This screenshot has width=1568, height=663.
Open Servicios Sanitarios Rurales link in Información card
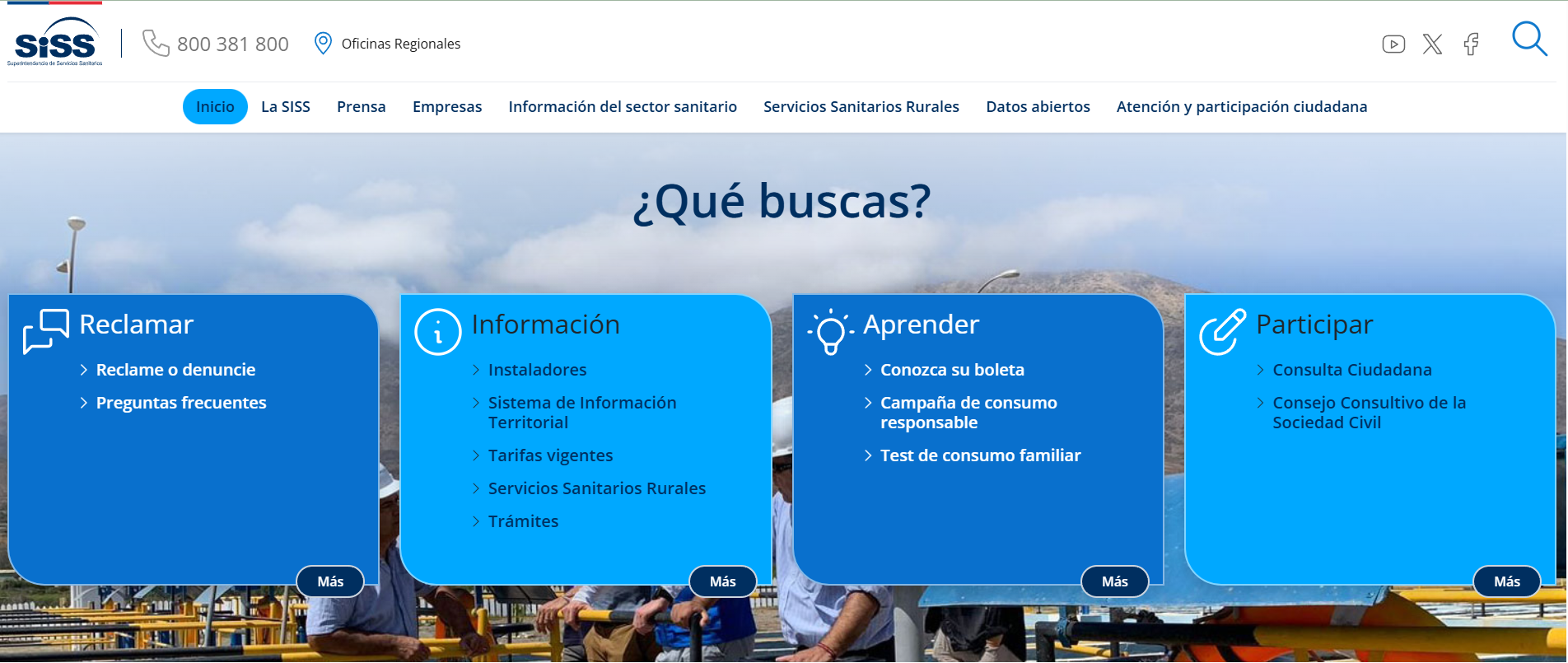click(x=597, y=488)
